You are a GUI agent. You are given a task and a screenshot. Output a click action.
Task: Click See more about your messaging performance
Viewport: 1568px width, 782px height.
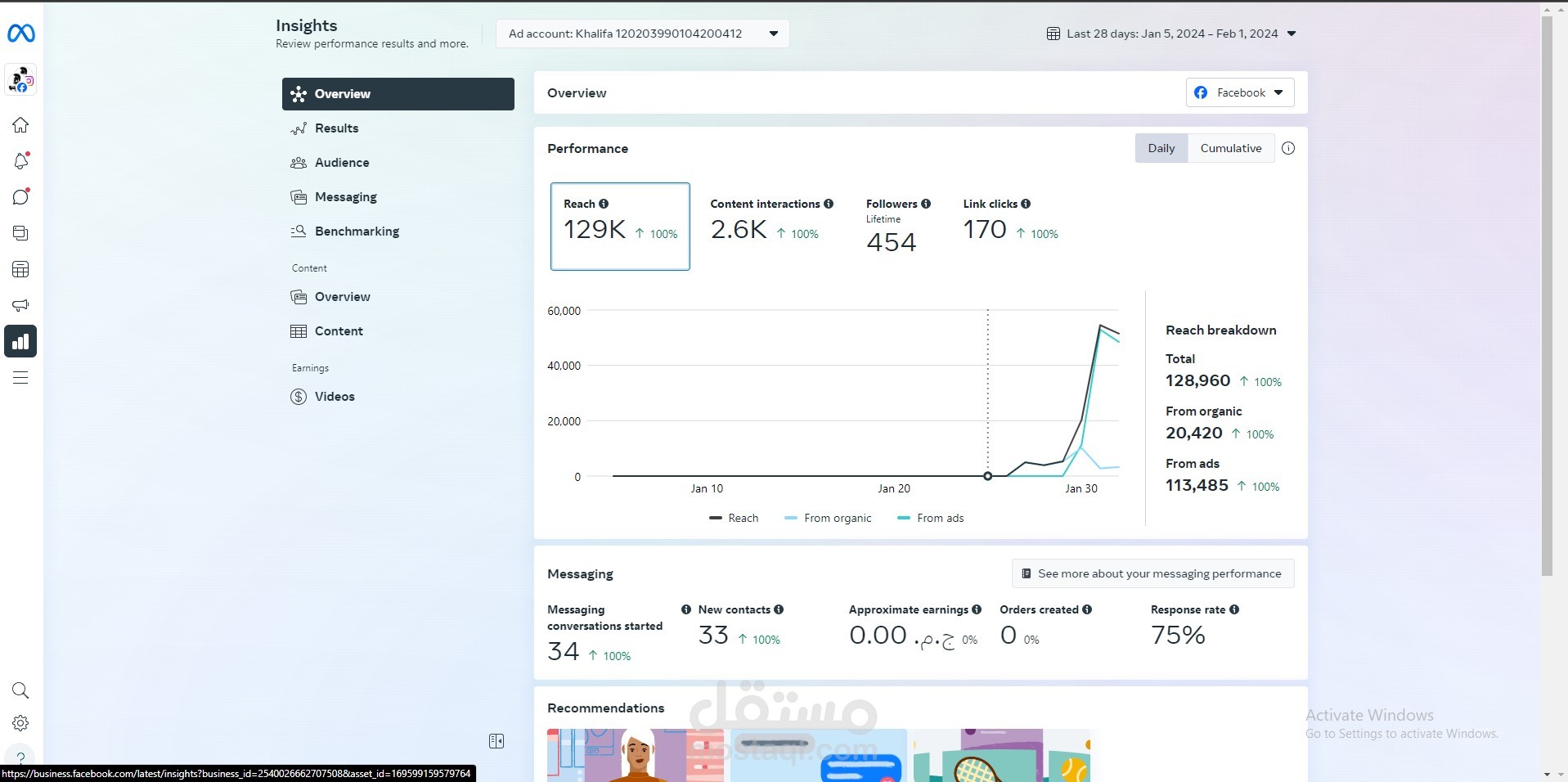(1153, 573)
